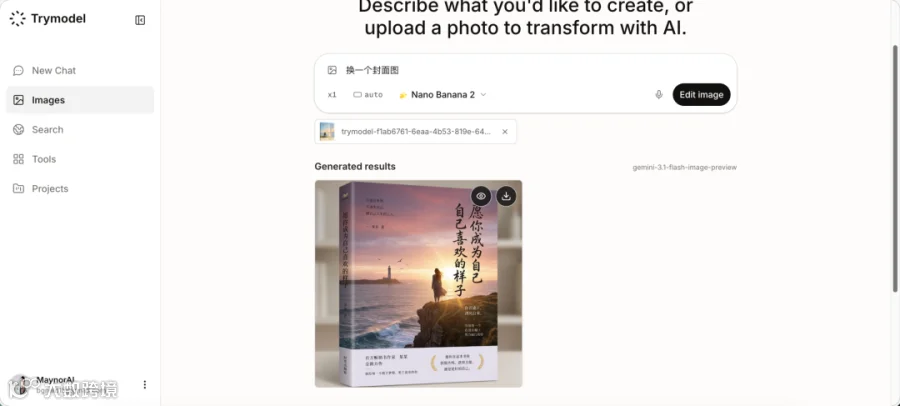Open the auto aspect ratio selector
This screenshot has height=406, width=900.
pyautogui.click(x=368, y=95)
